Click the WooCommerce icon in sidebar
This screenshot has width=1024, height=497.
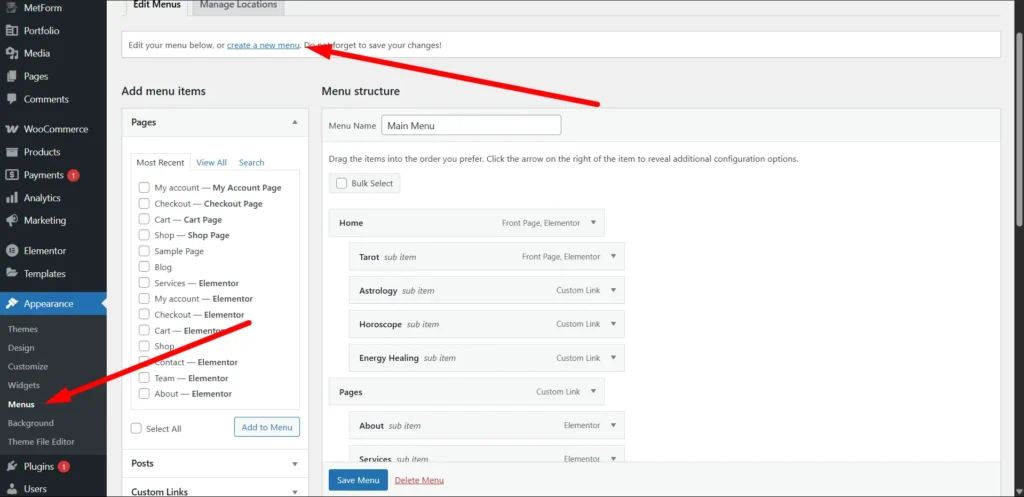coord(12,129)
